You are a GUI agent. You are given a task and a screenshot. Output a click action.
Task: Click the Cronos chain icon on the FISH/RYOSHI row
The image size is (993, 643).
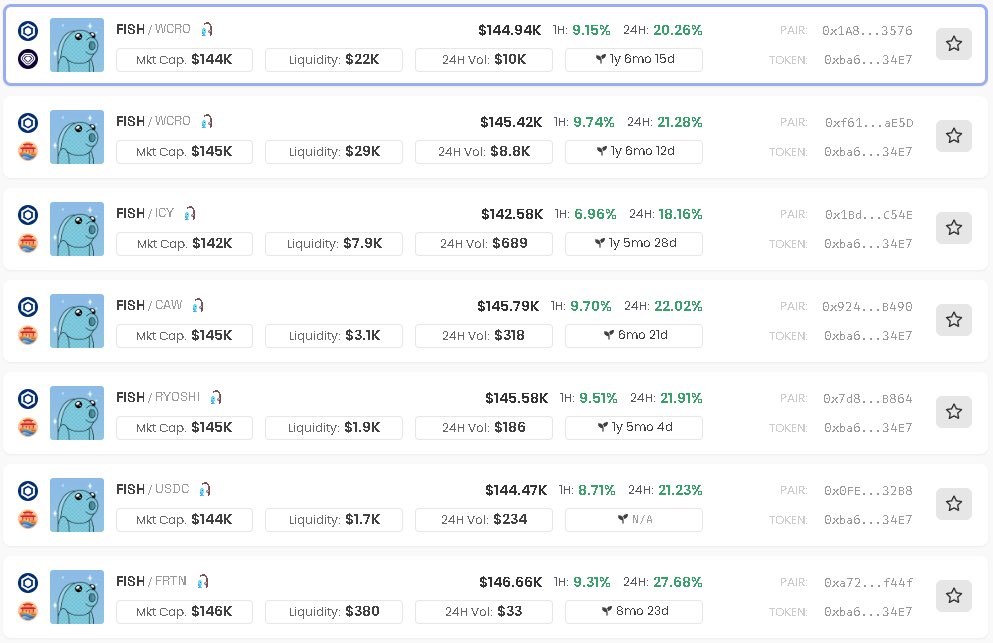(x=27, y=398)
